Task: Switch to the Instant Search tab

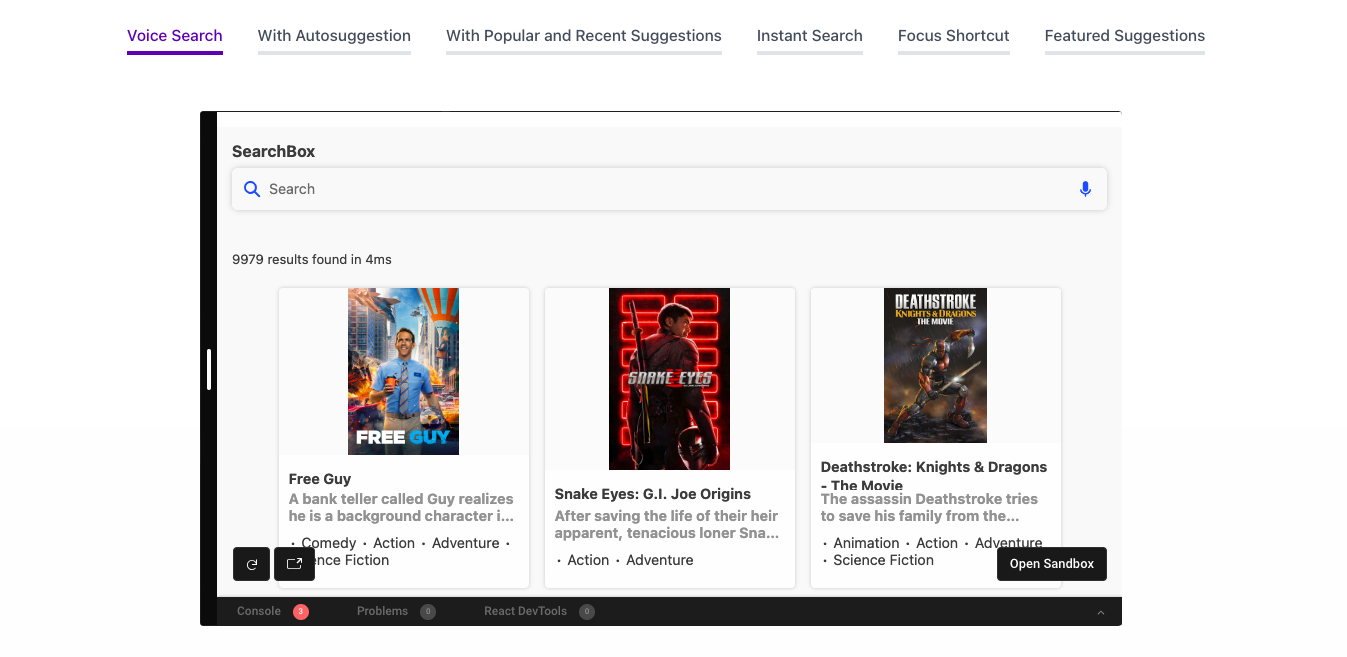Action: click(x=810, y=35)
